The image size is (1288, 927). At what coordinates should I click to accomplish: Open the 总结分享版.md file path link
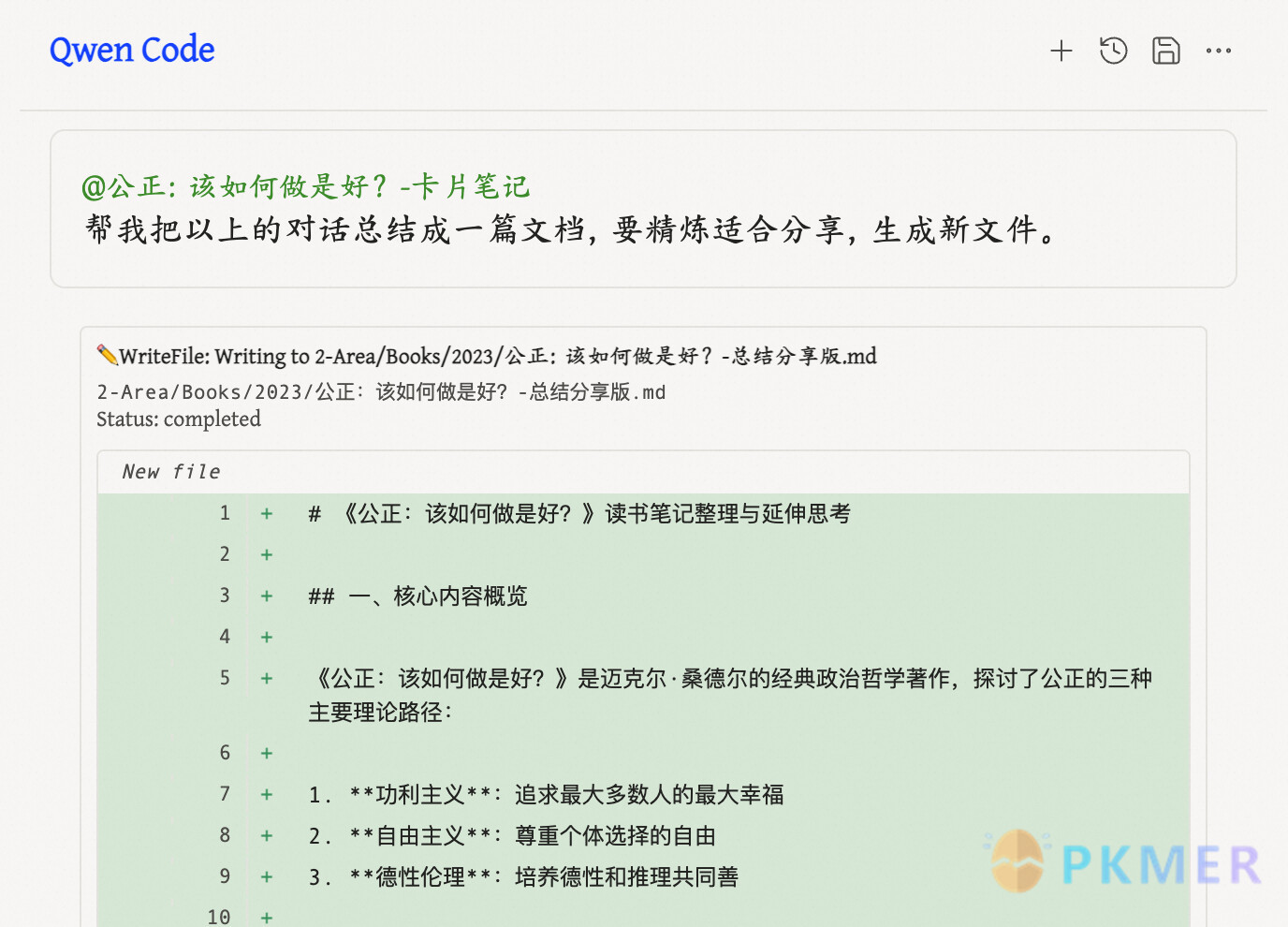pyautogui.click(x=381, y=391)
